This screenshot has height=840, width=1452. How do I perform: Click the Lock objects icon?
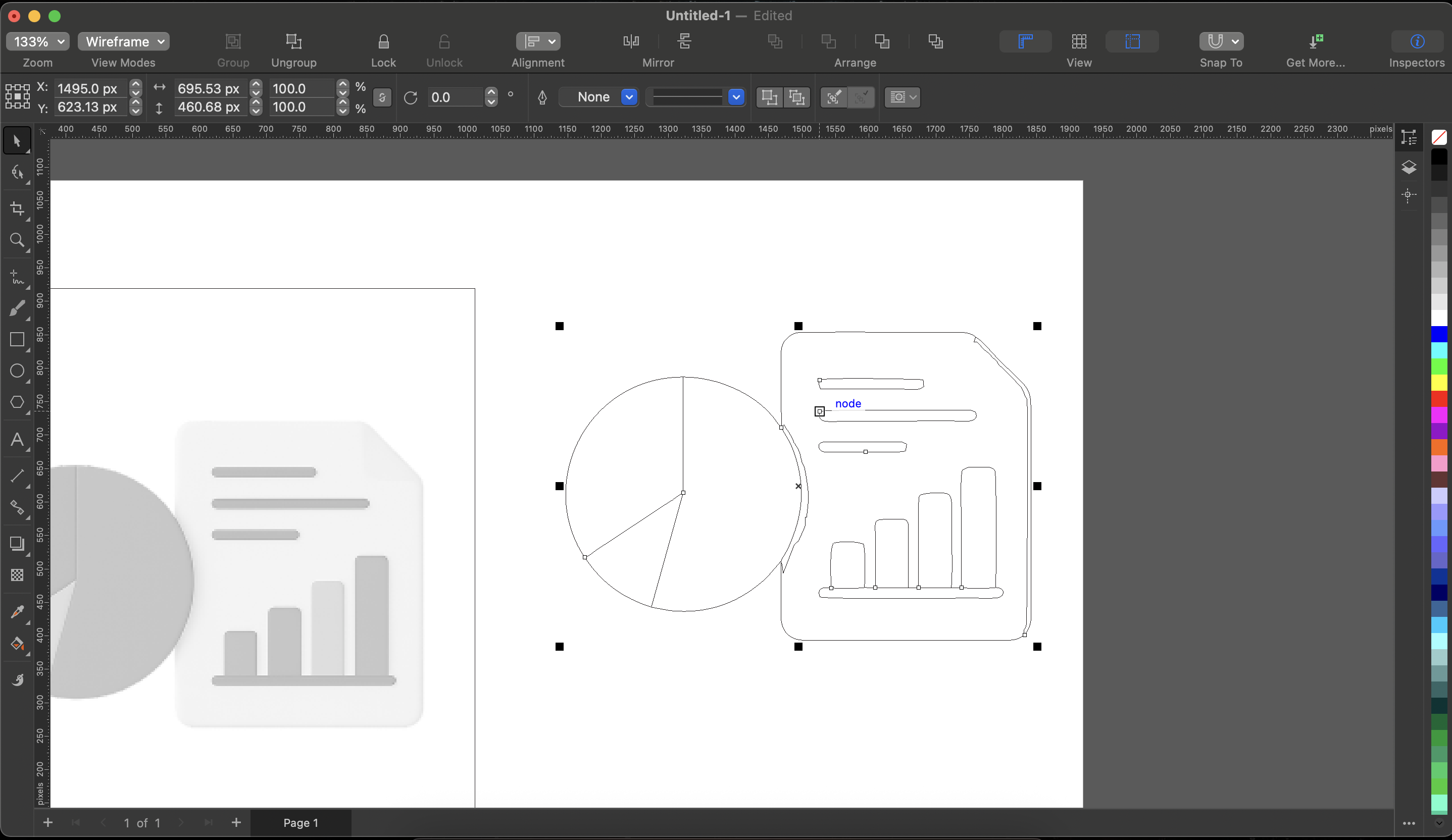click(x=383, y=41)
